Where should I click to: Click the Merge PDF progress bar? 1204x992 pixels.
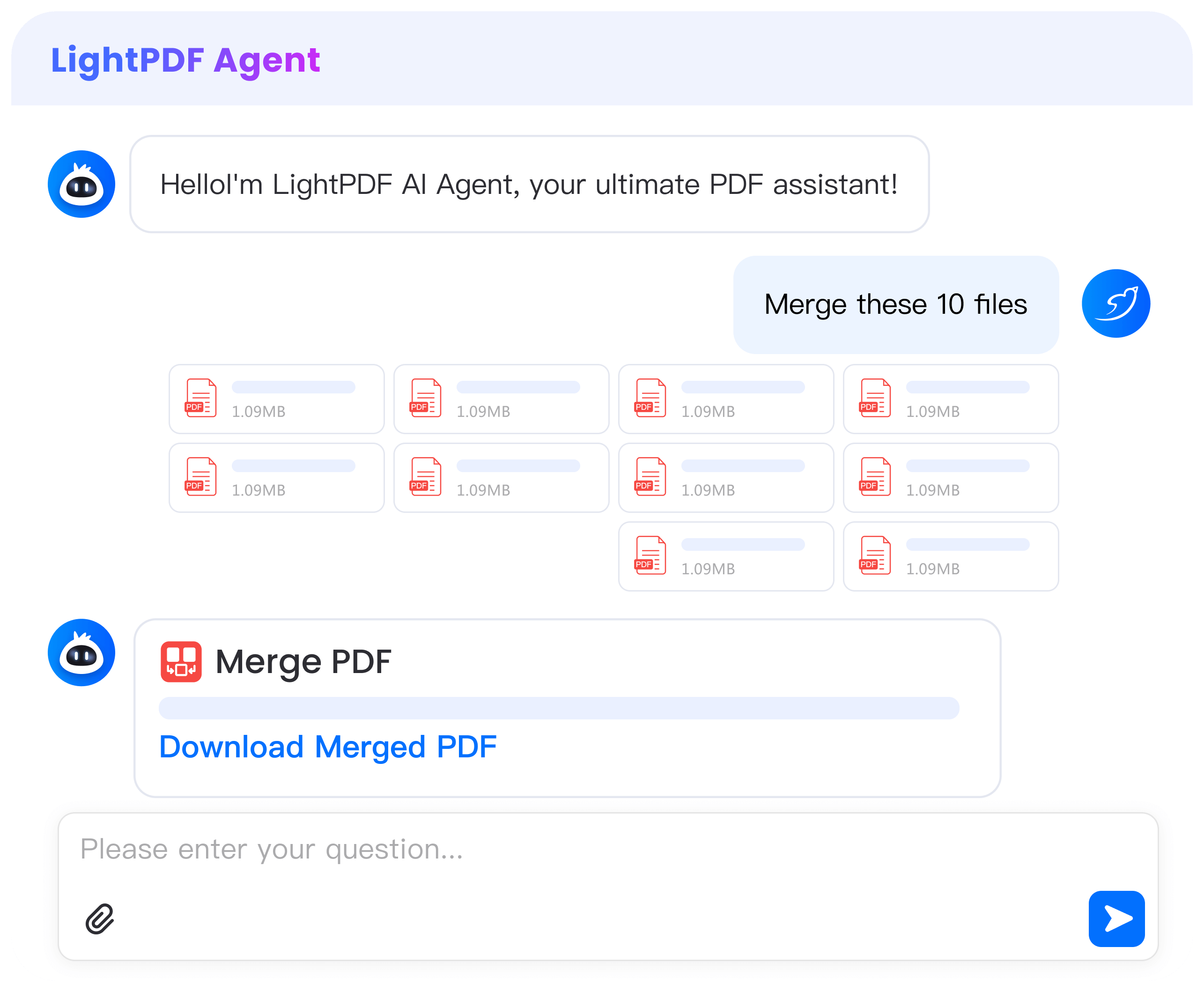click(559, 708)
